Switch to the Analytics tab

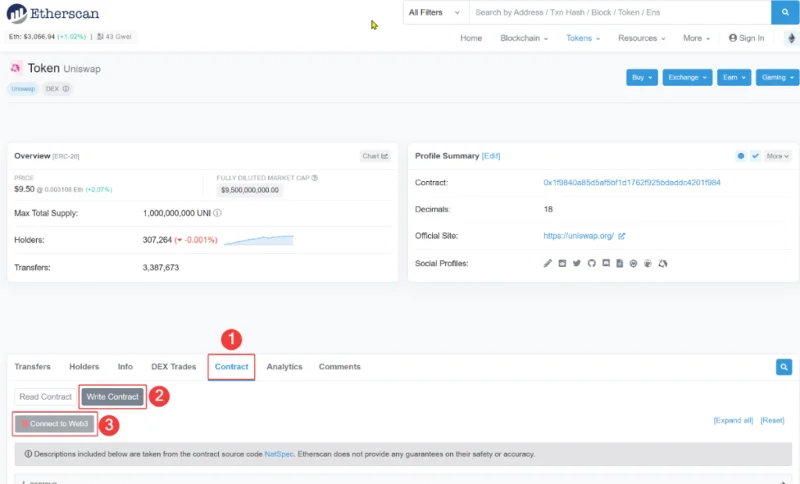pos(284,367)
